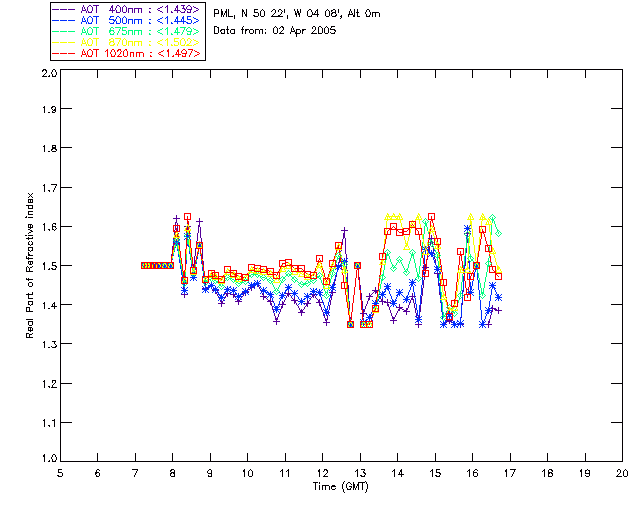Viewport: 640px width, 512px height.
Task: Click the y-axis tick label 1.0
Action: 49,458
